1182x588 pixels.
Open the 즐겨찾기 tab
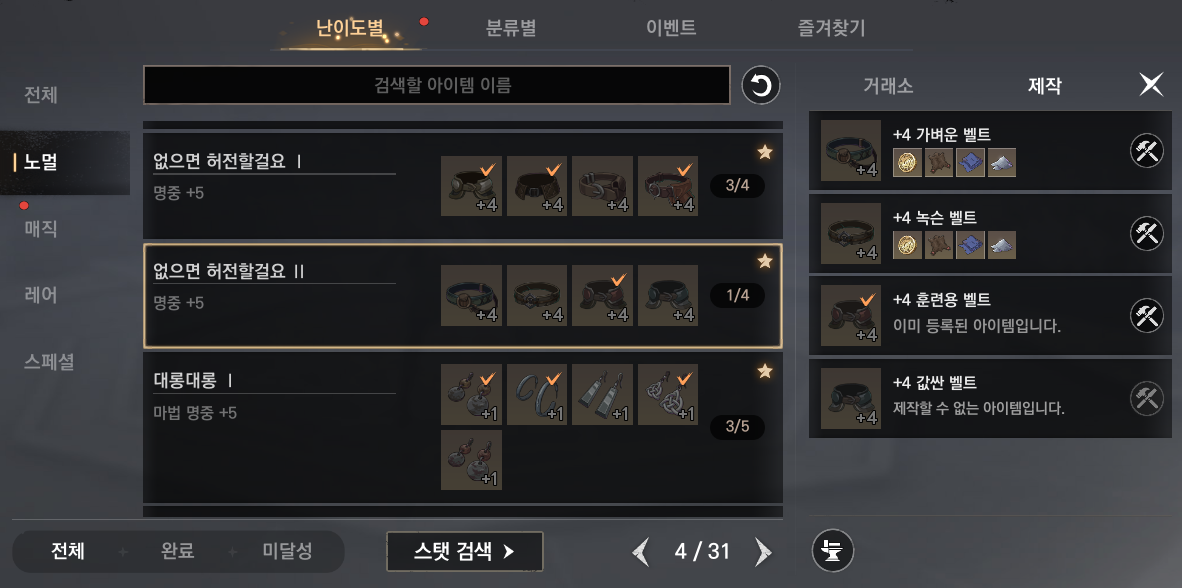[x=831, y=29]
